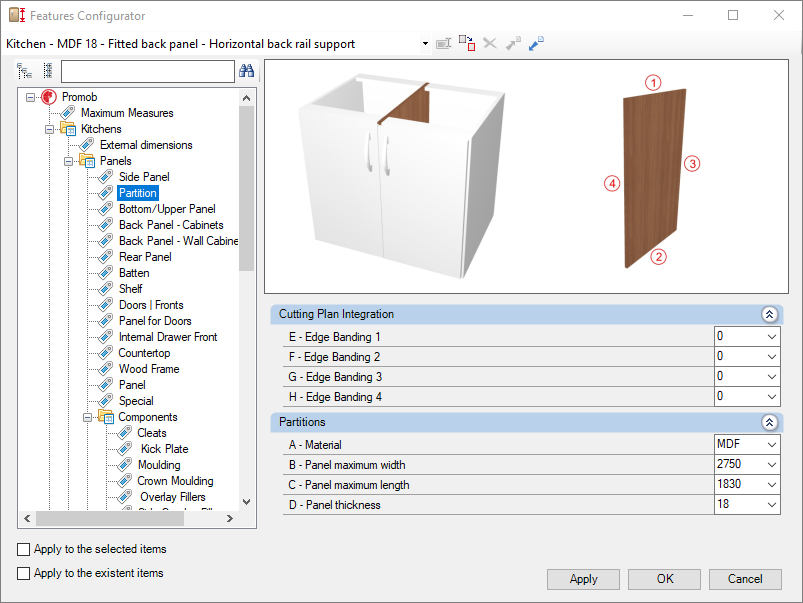Collapse the Panels tree node

click(x=69, y=161)
